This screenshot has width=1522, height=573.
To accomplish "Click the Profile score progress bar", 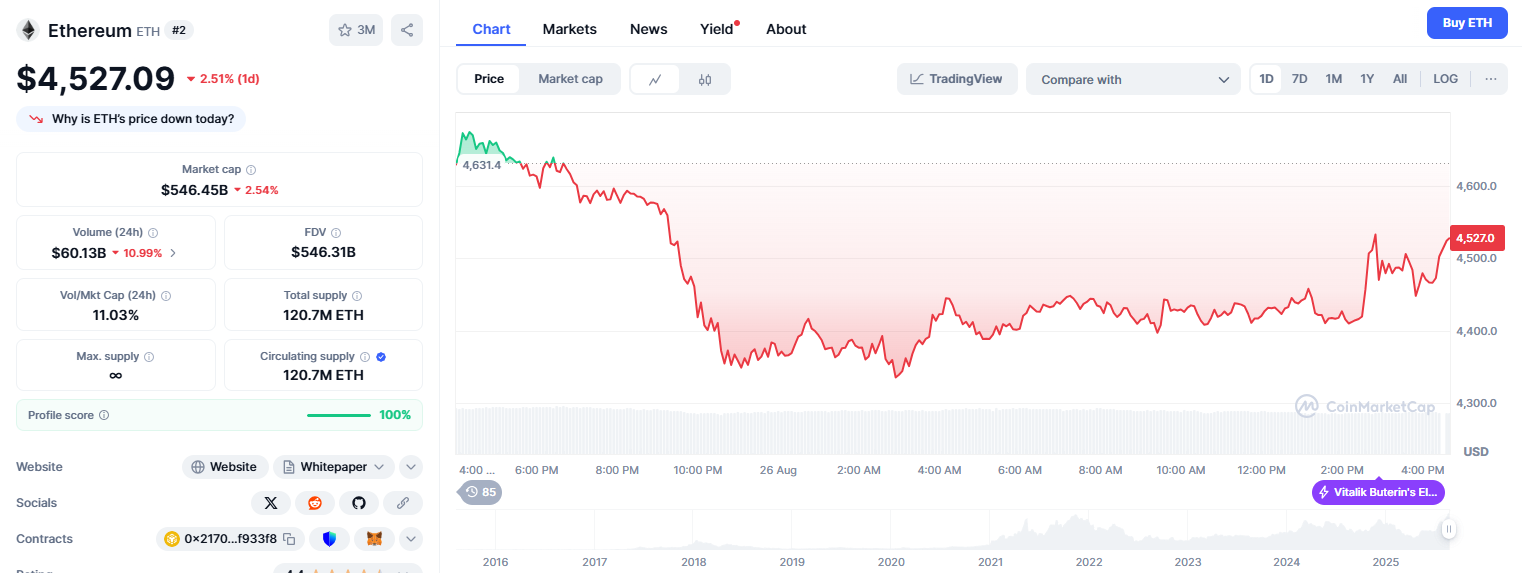I will pyautogui.click(x=339, y=415).
